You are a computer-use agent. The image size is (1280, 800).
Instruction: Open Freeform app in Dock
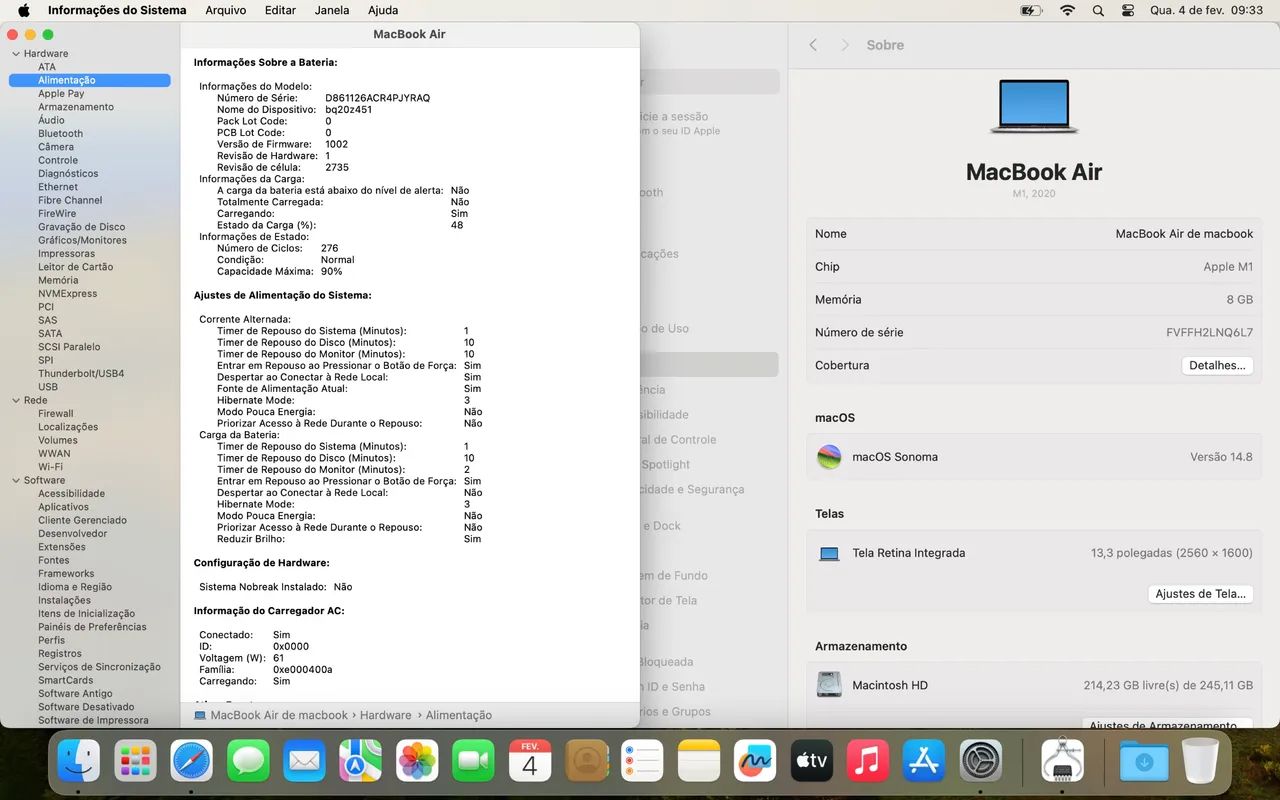(x=755, y=761)
